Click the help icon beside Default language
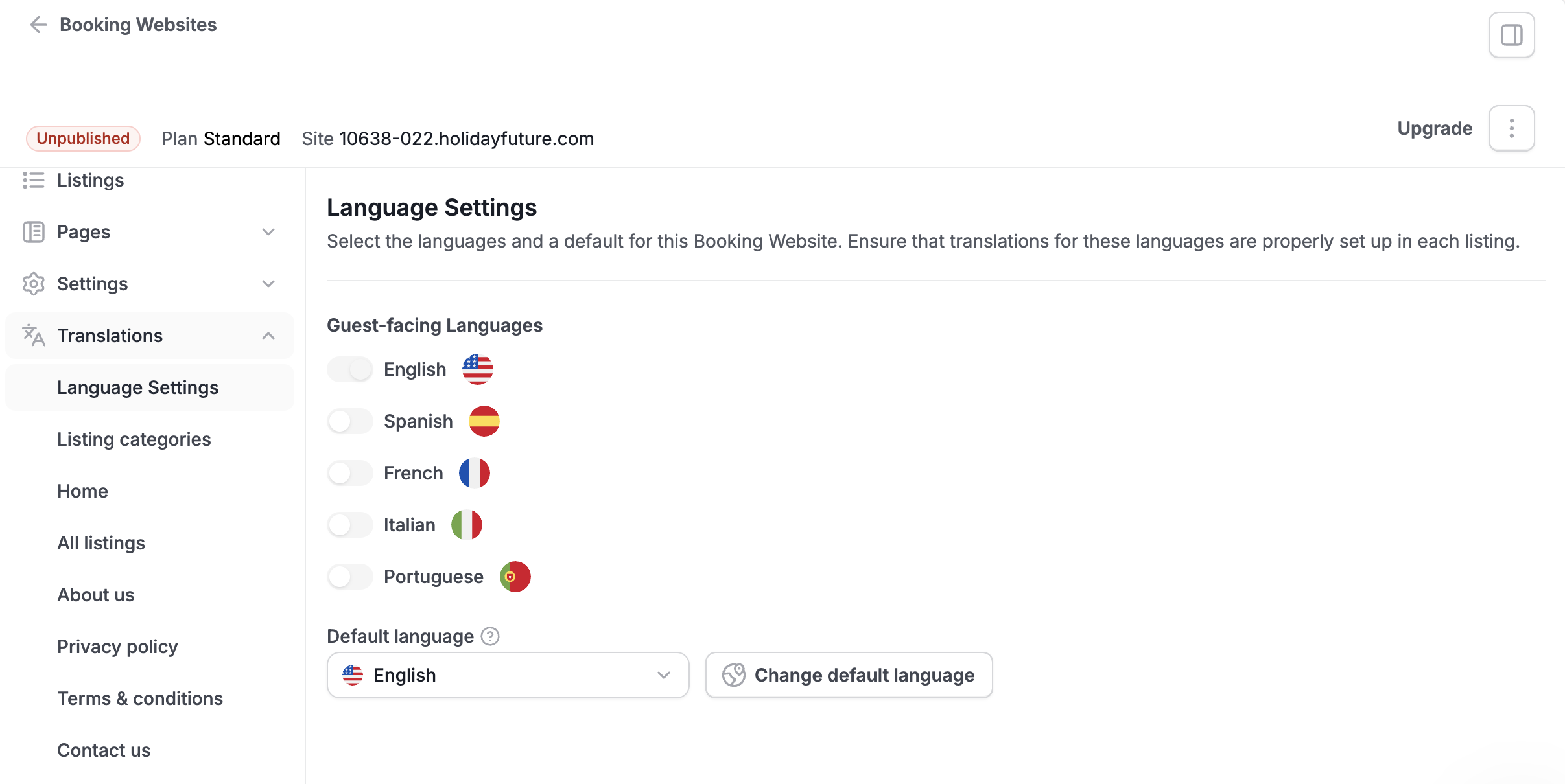The image size is (1565, 784). 490,636
